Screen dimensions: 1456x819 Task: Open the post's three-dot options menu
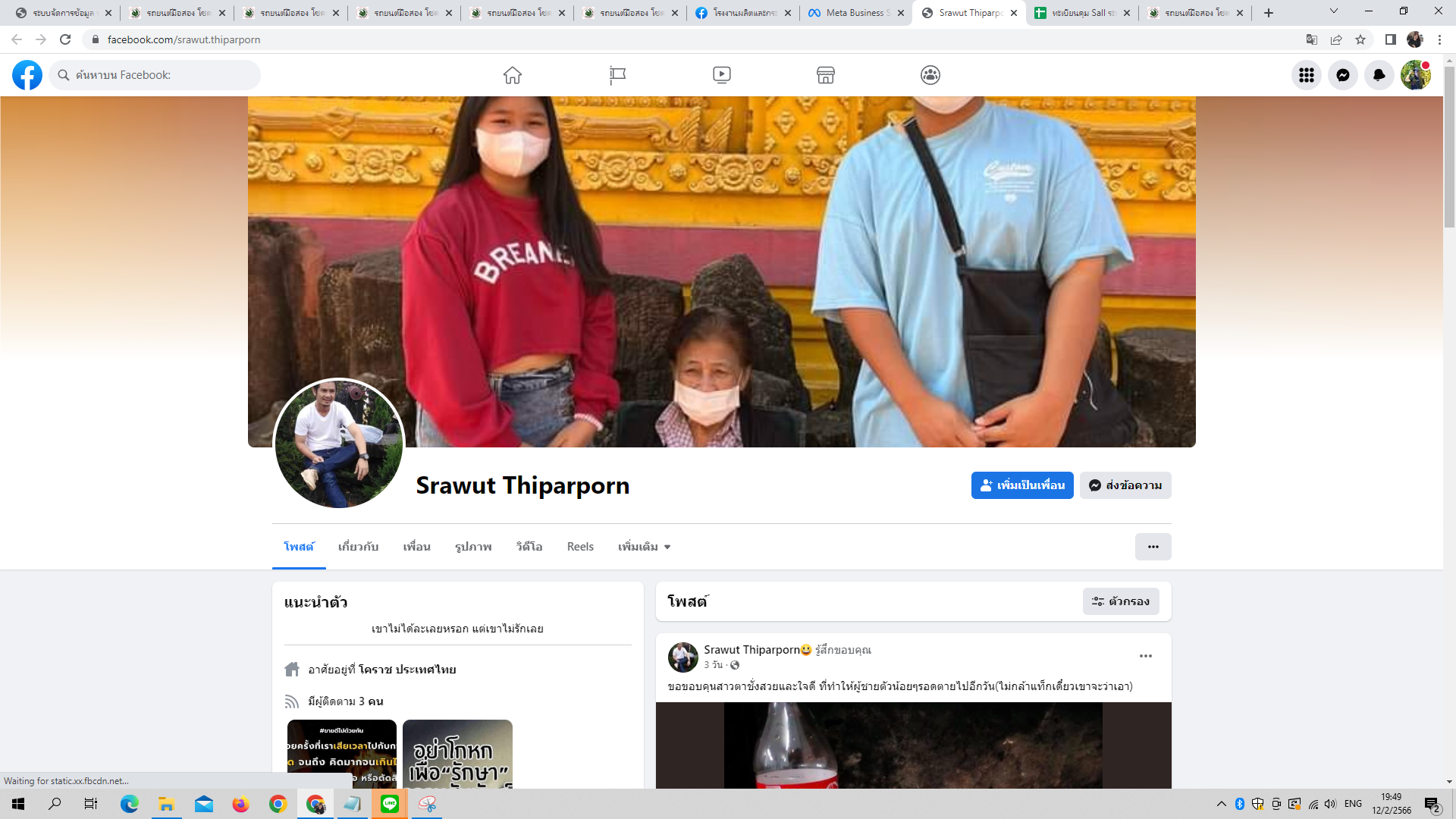point(1146,656)
